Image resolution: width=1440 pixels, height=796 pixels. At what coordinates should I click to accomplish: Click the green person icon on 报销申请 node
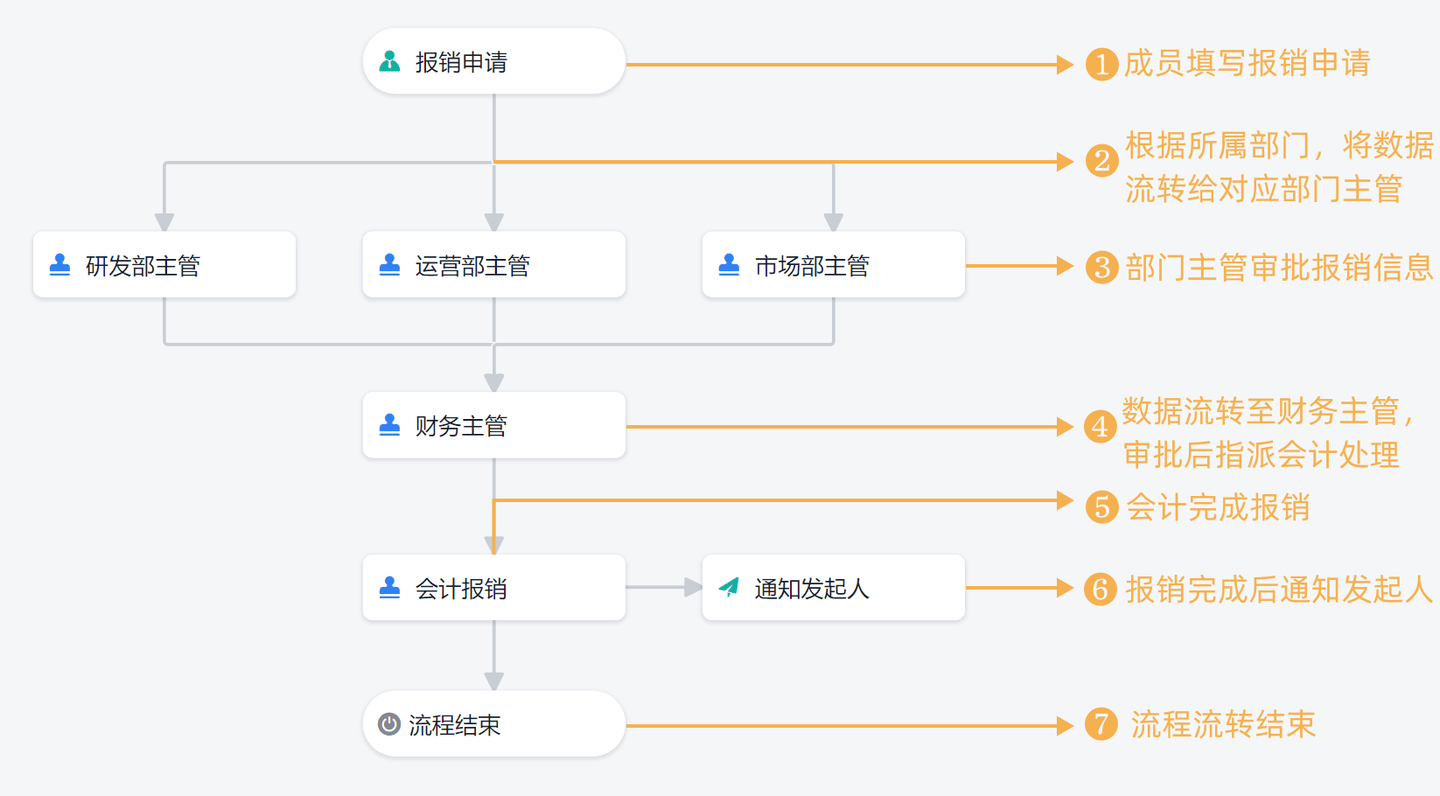click(x=389, y=62)
